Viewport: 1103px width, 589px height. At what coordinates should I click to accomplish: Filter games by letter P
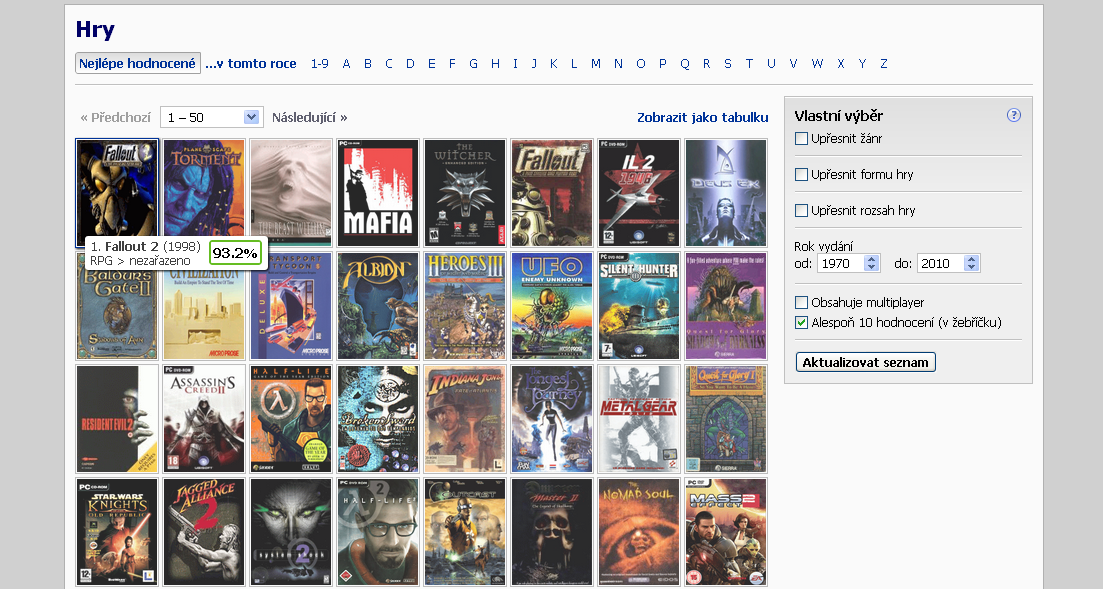[x=663, y=63]
